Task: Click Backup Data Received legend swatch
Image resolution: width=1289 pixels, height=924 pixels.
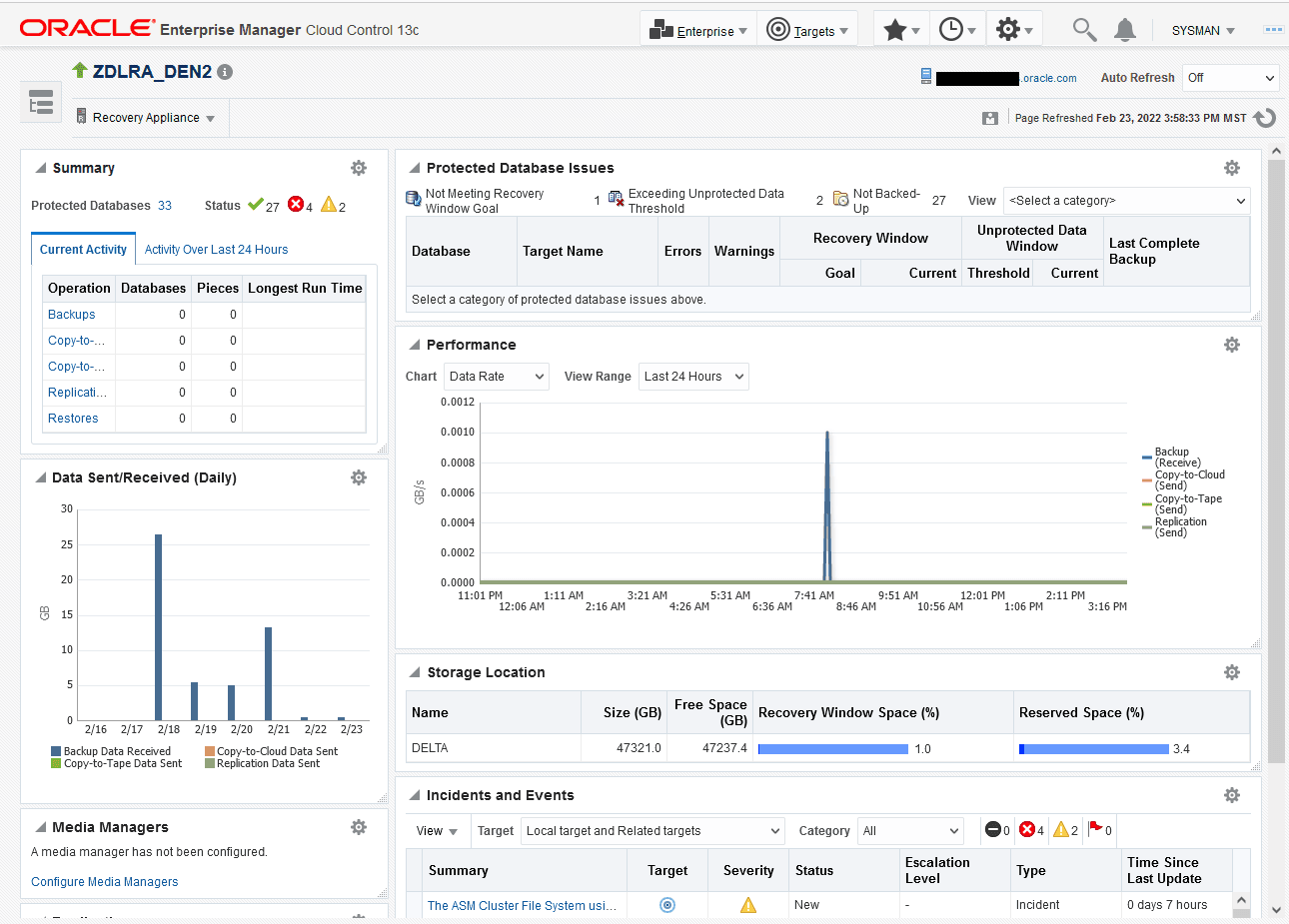Action: click(56, 751)
